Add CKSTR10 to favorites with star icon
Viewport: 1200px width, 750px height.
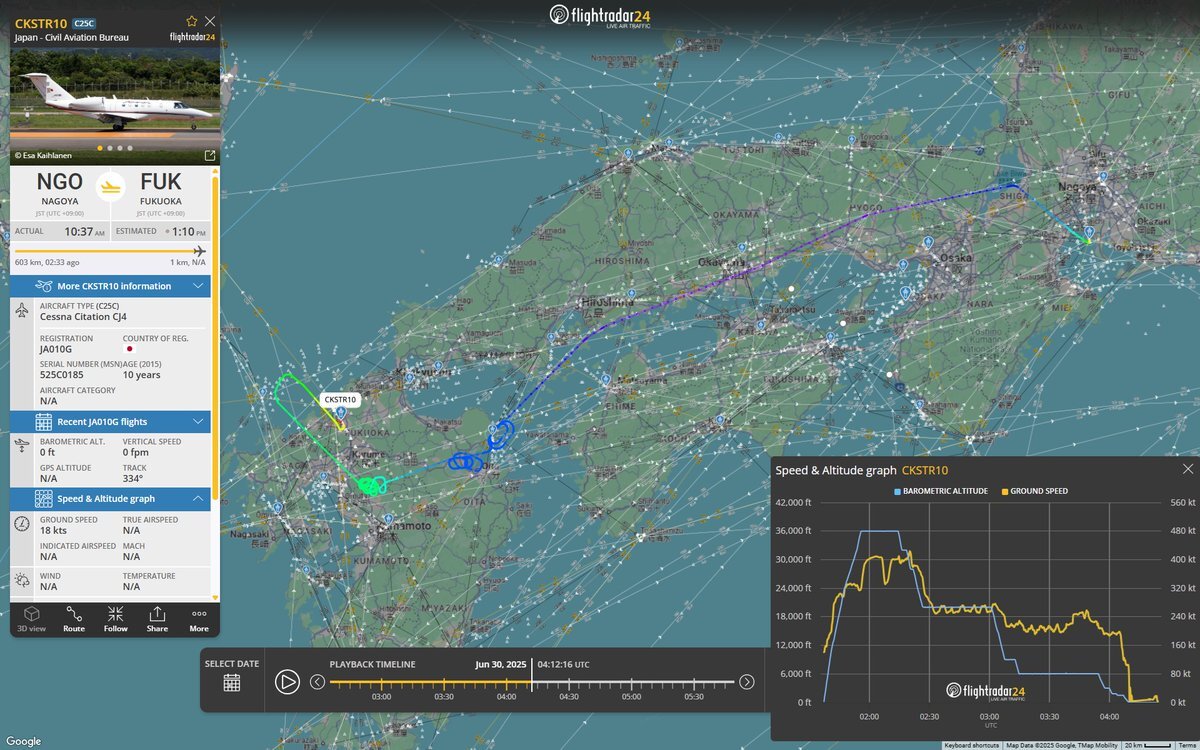pos(191,21)
